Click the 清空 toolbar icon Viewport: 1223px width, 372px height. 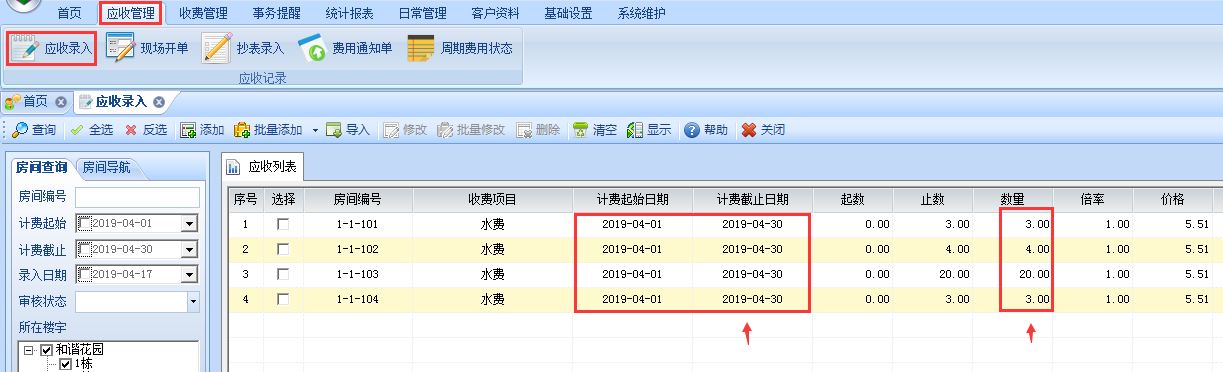click(580, 130)
